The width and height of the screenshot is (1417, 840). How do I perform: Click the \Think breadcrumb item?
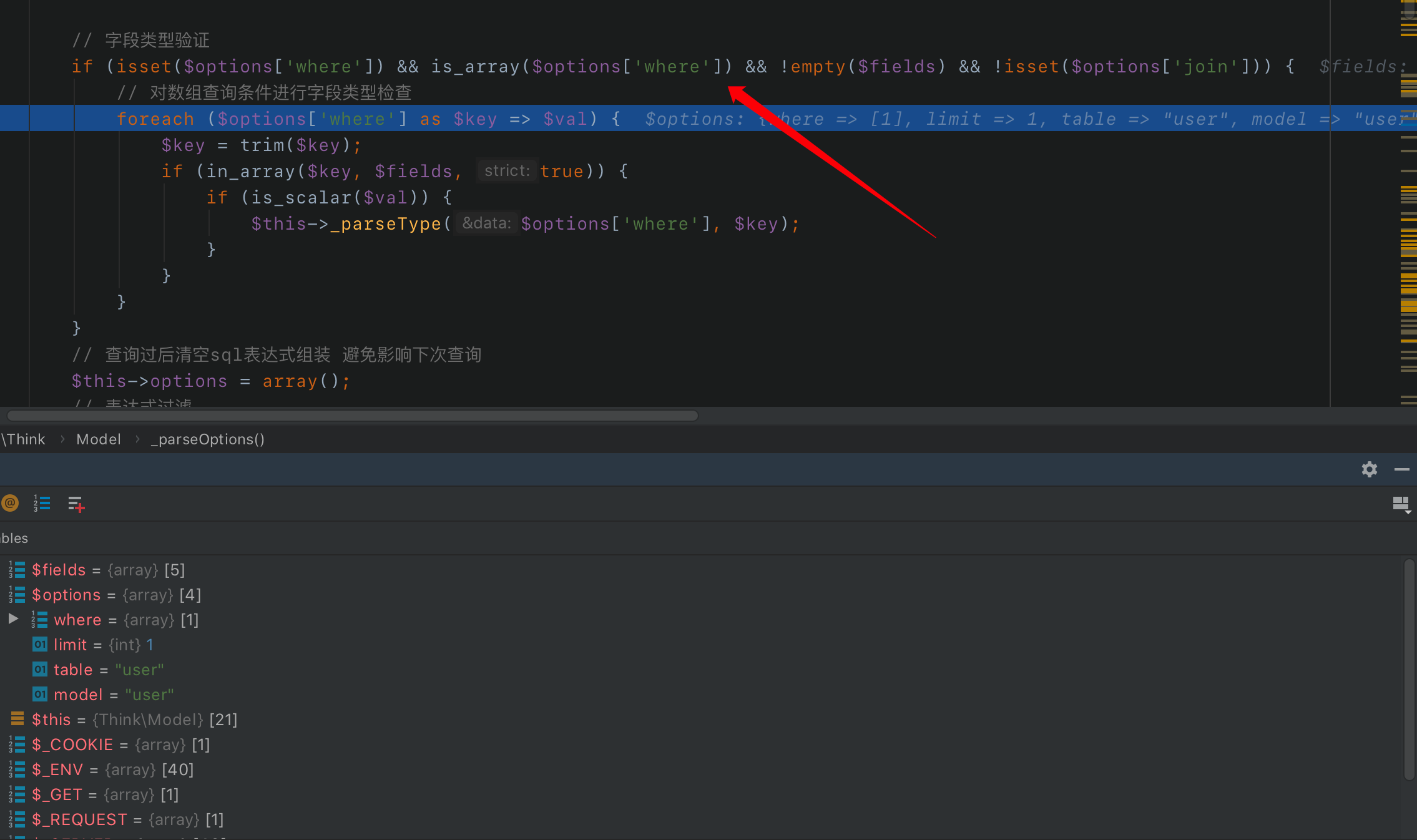24,439
